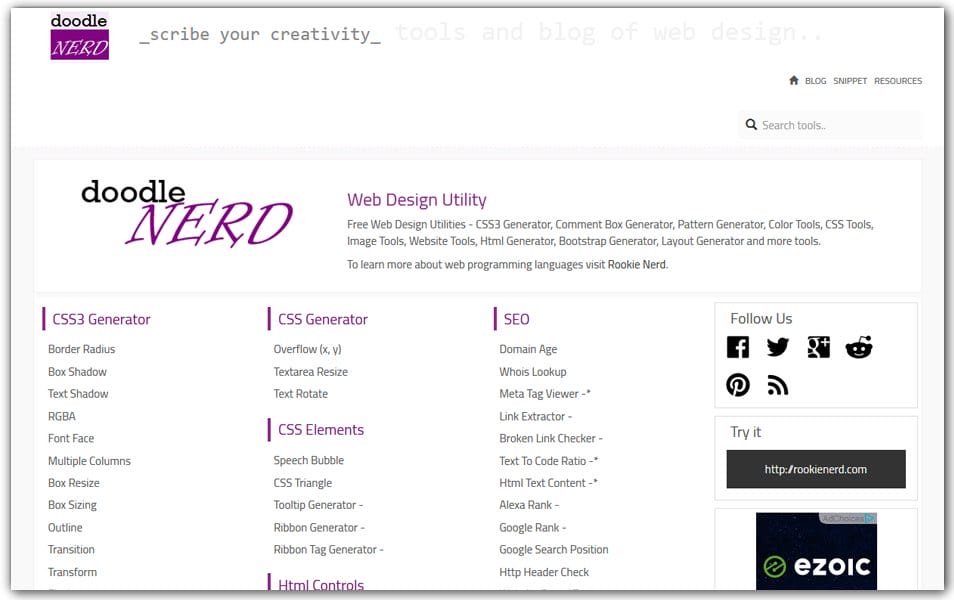This screenshot has height=600, width=954.
Task: Select the RESOURCES navigation item
Action: 897,81
